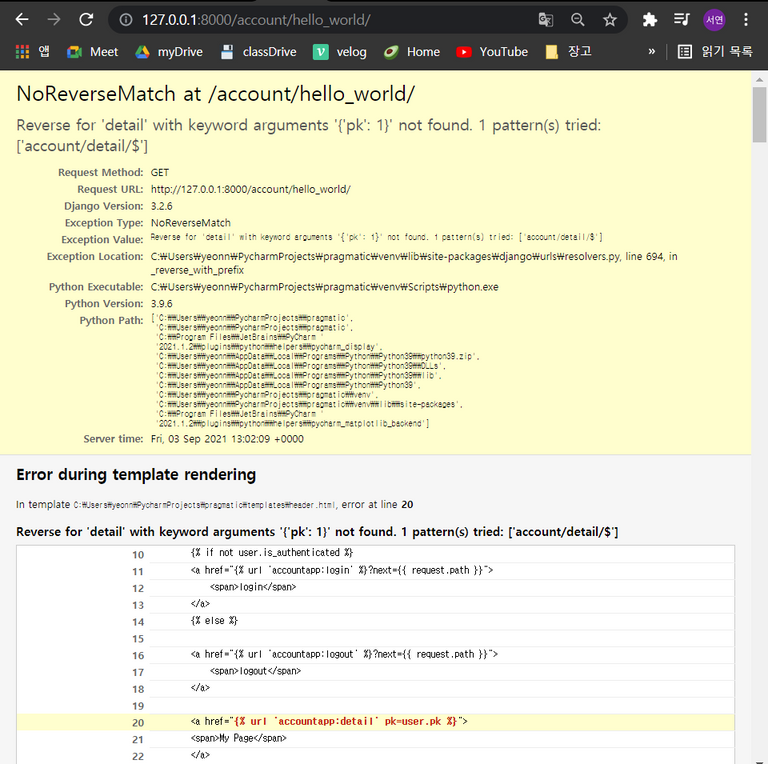The height and width of the screenshot is (764, 768).
Task: Bookmark this page with the star icon
Action: tap(610, 20)
